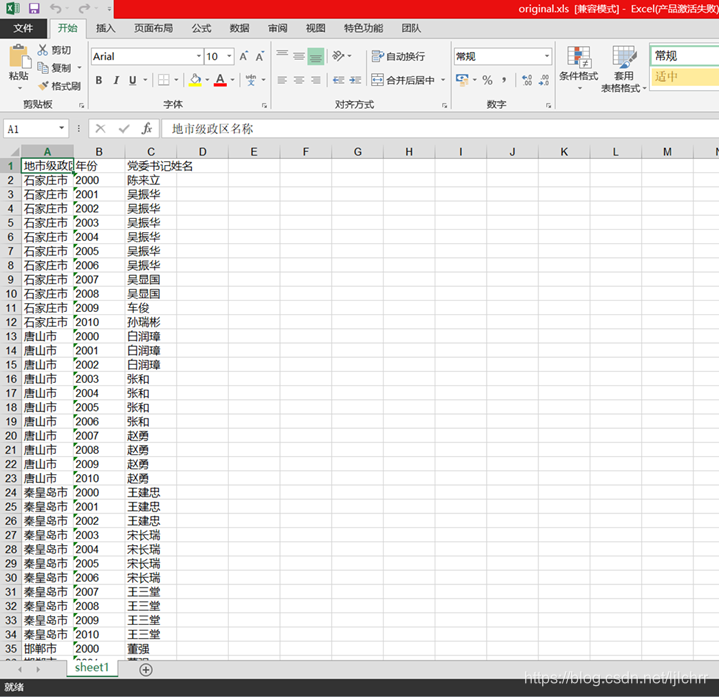The width and height of the screenshot is (719, 697).
Task: Click the accounting number format icon
Action: click(462, 80)
